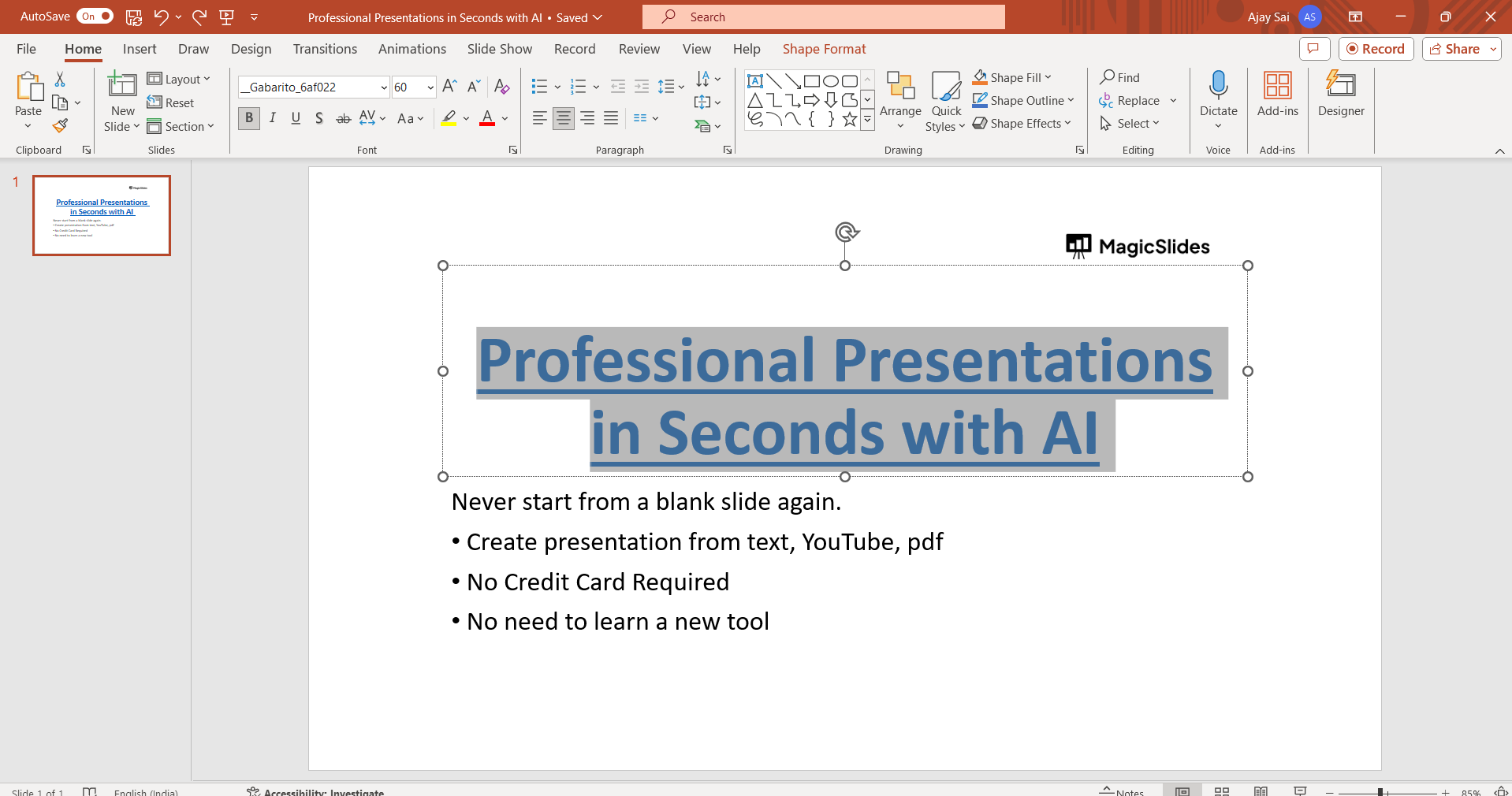Click the Cut scissors icon
The image size is (1512, 796).
(x=60, y=79)
